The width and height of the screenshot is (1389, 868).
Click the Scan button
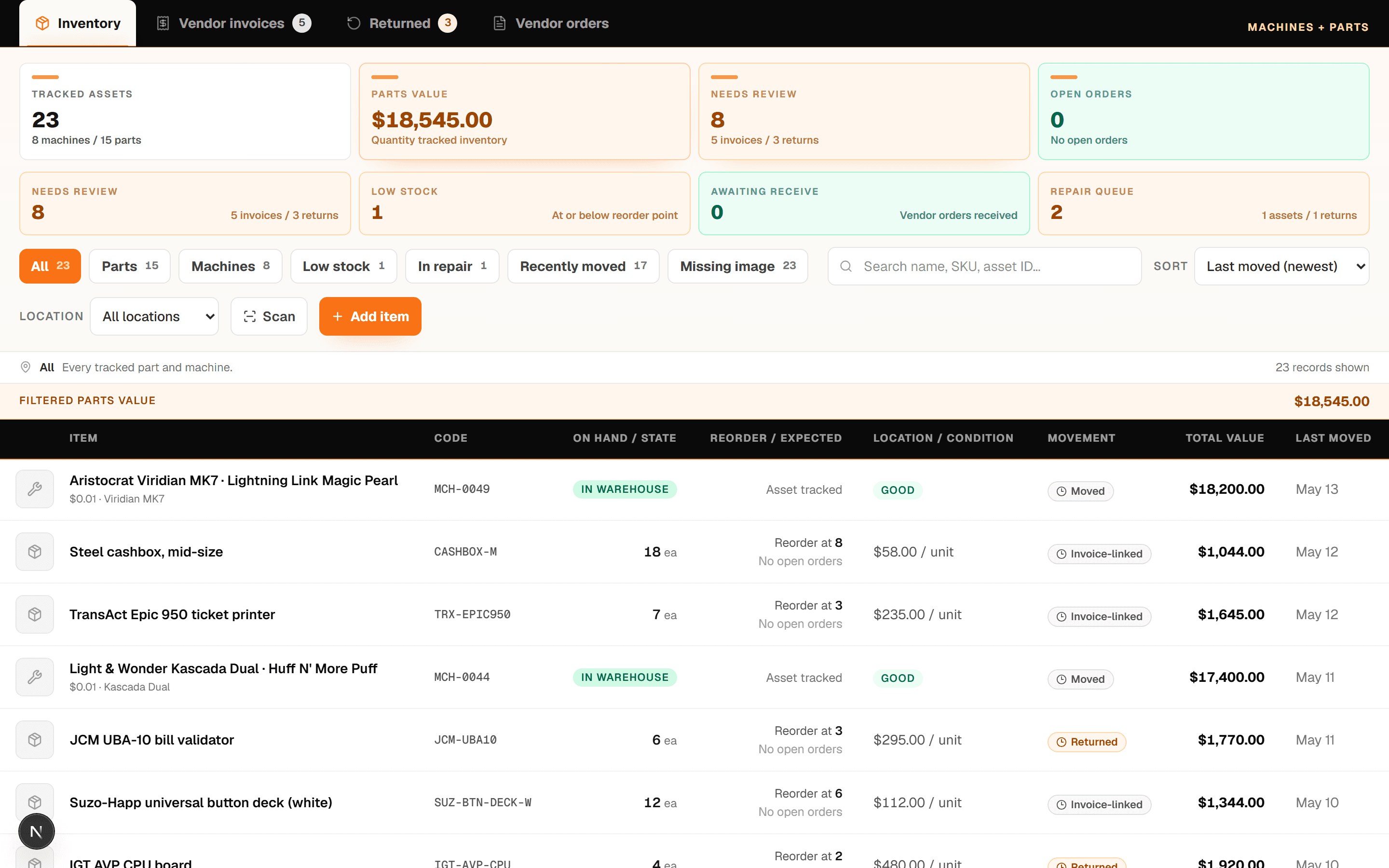(269, 316)
